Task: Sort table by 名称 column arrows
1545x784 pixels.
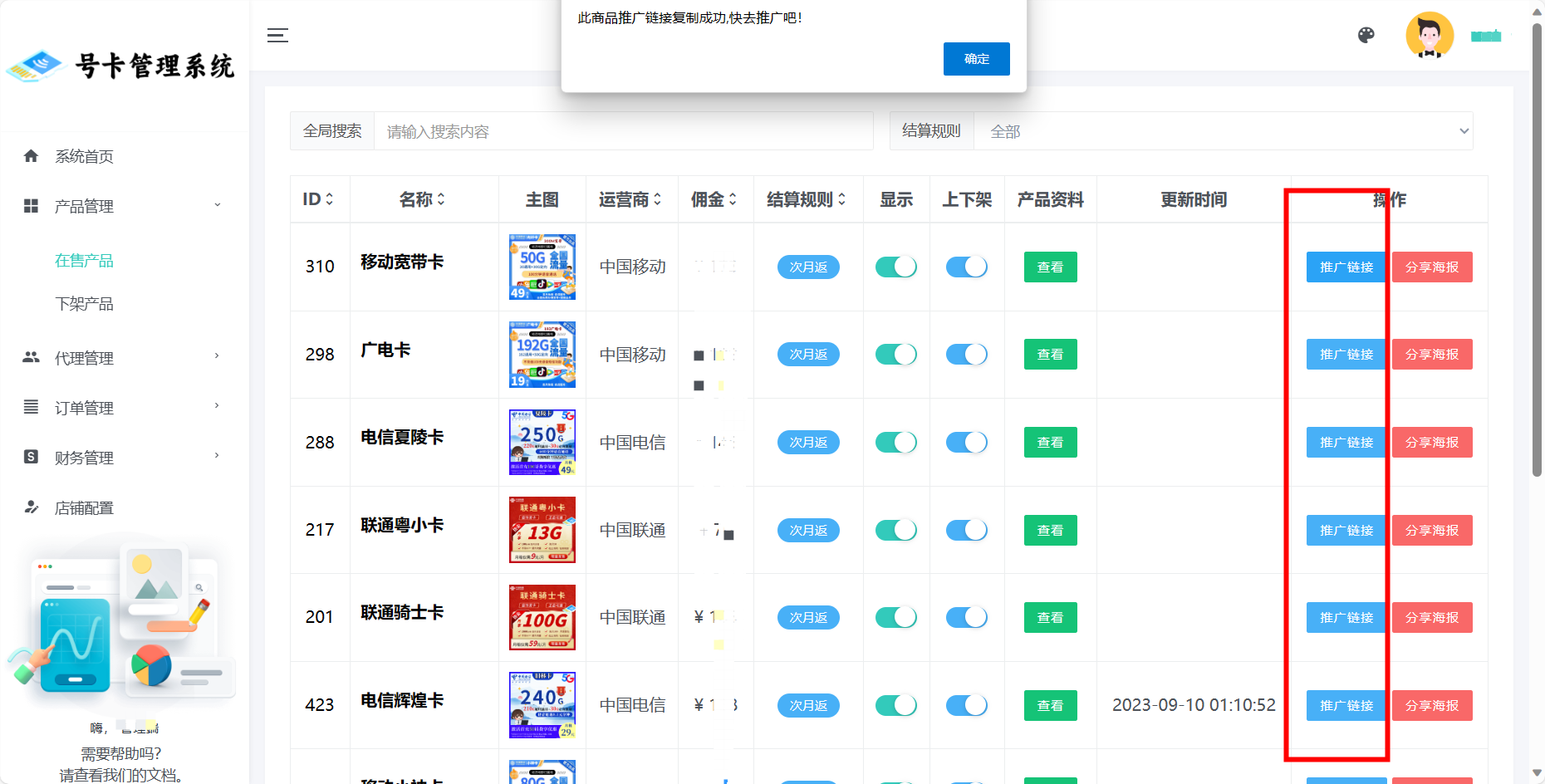Action: tap(441, 199)
